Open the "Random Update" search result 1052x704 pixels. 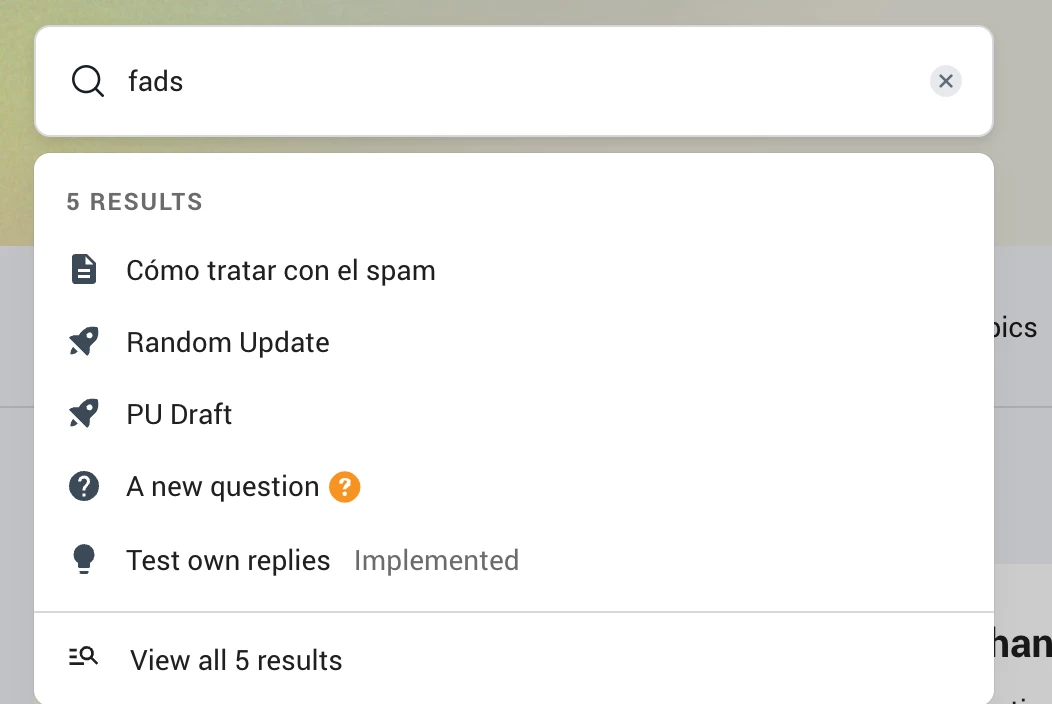228,342
